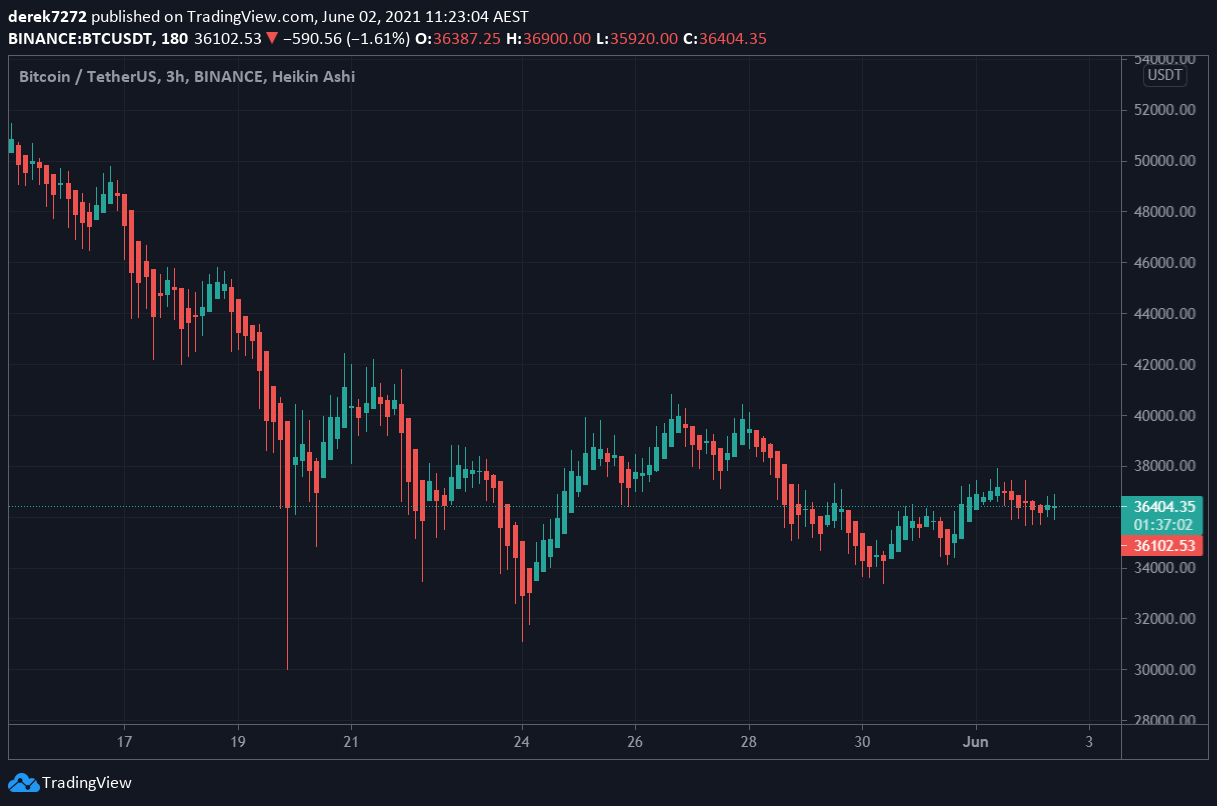Viewport: 1217px width, 806px height.
Task: Click the derek7272 author name
Action: 46,17
